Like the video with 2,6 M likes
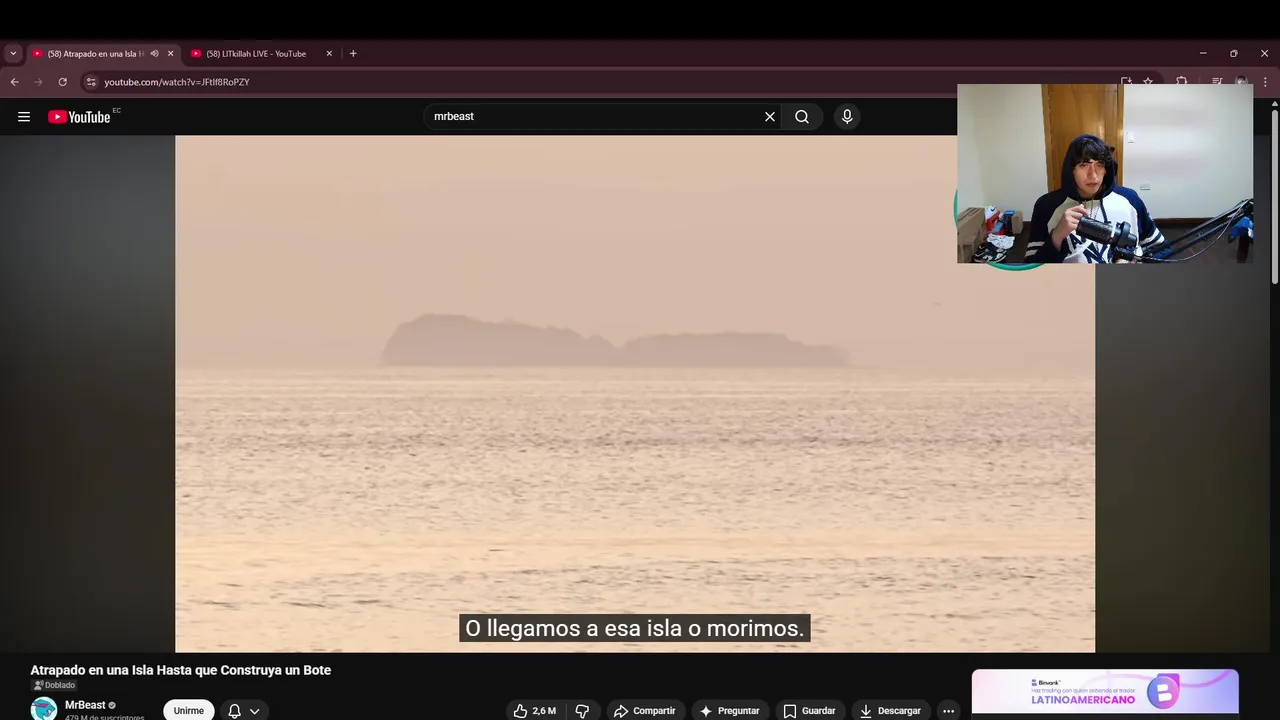 click(535, 711)
